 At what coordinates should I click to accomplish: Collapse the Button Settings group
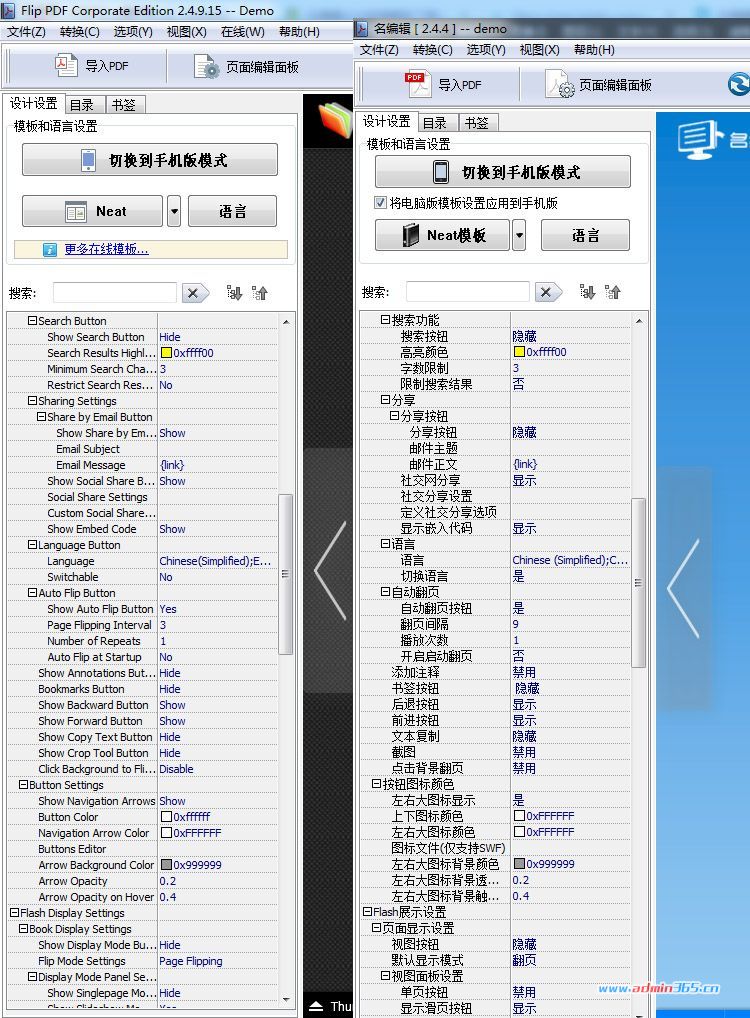coord(23,784)
